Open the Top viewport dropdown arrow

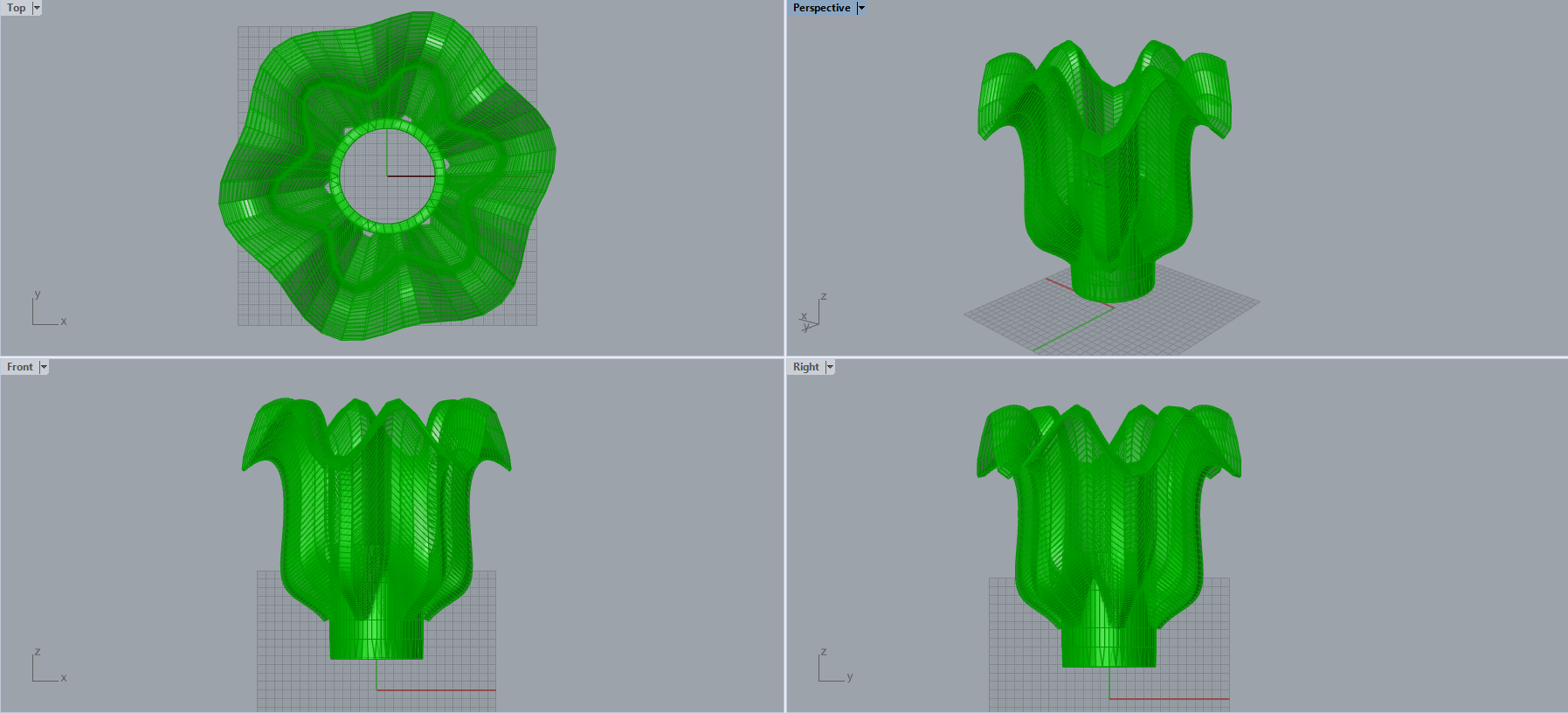coord(37,8)
